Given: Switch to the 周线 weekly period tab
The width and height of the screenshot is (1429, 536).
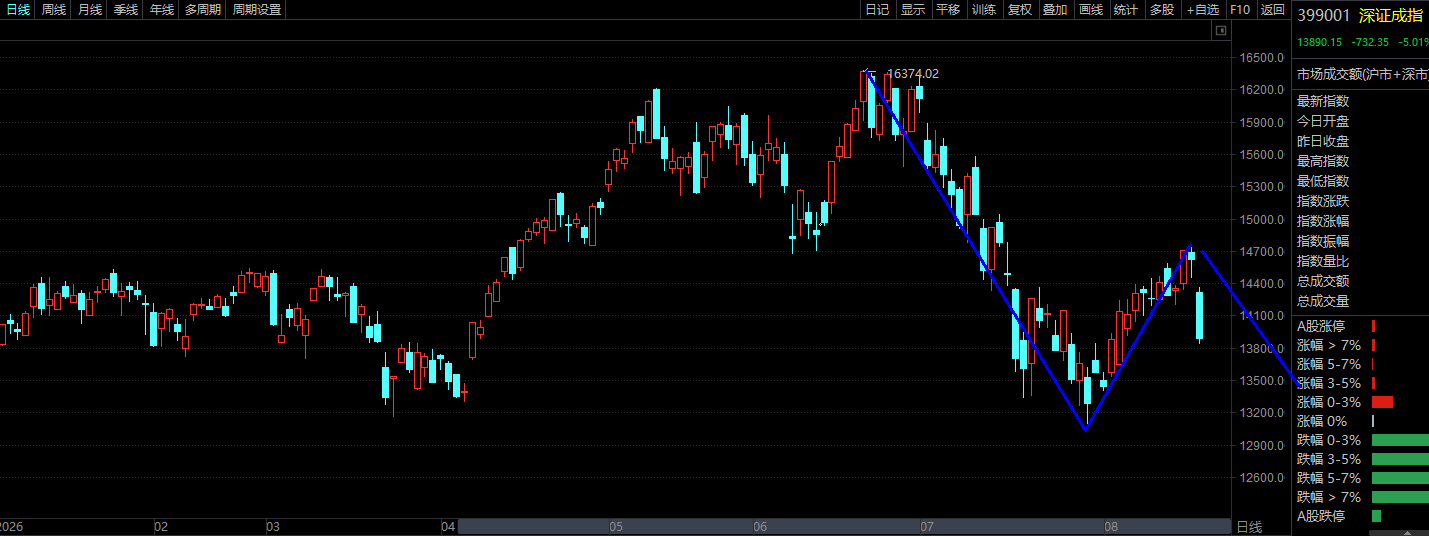Looking at the screenshot, I should coord(54,10).
